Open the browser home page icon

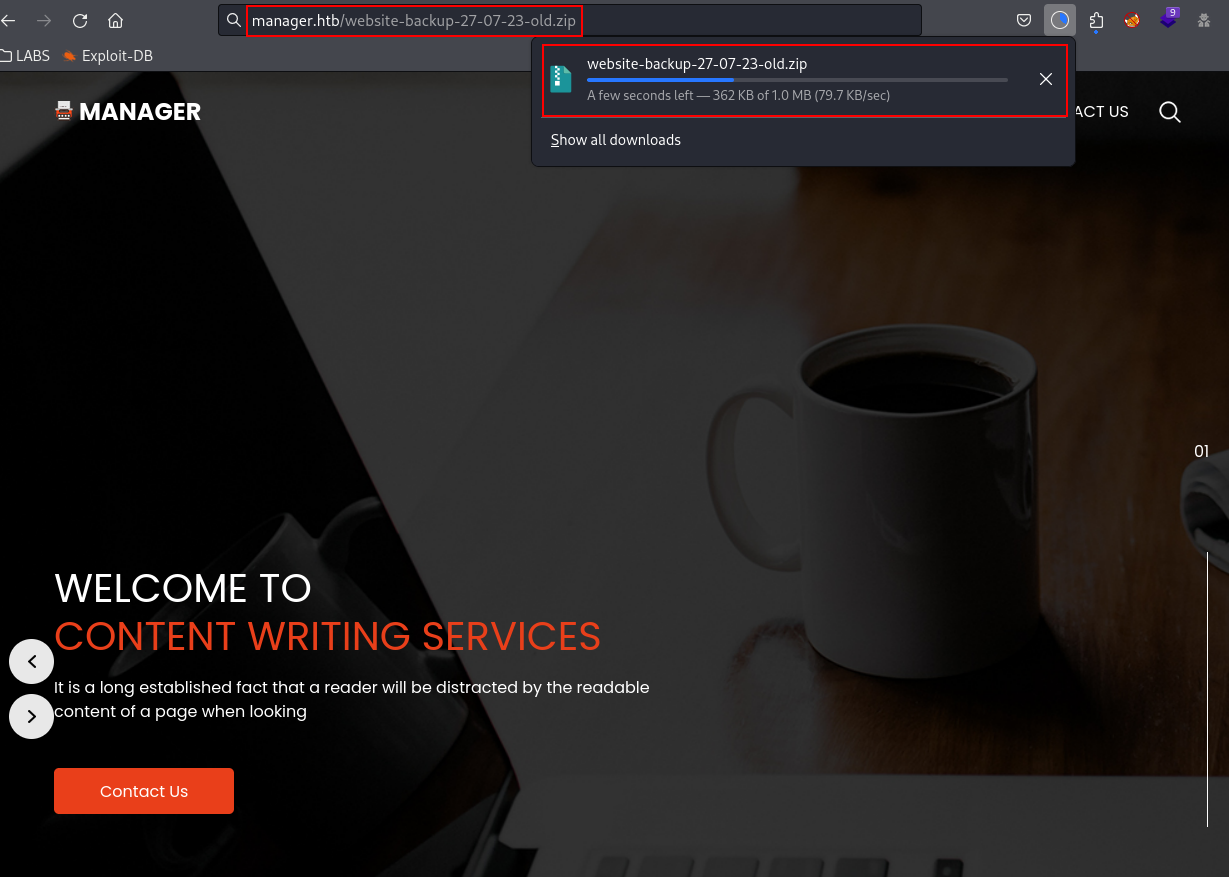coord(116,20)
